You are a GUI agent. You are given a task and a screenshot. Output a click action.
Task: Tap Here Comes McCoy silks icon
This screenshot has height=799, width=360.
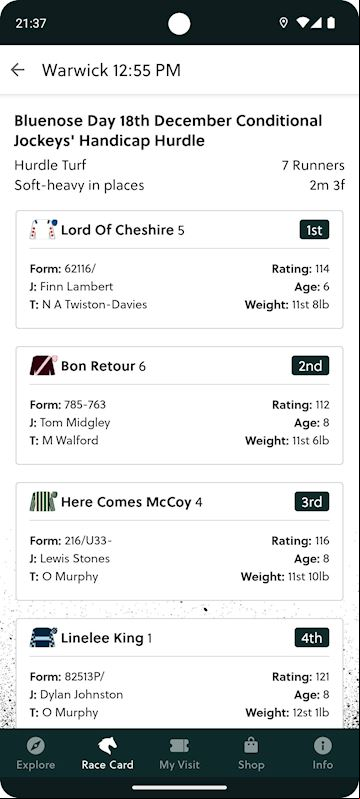[43, 501]
